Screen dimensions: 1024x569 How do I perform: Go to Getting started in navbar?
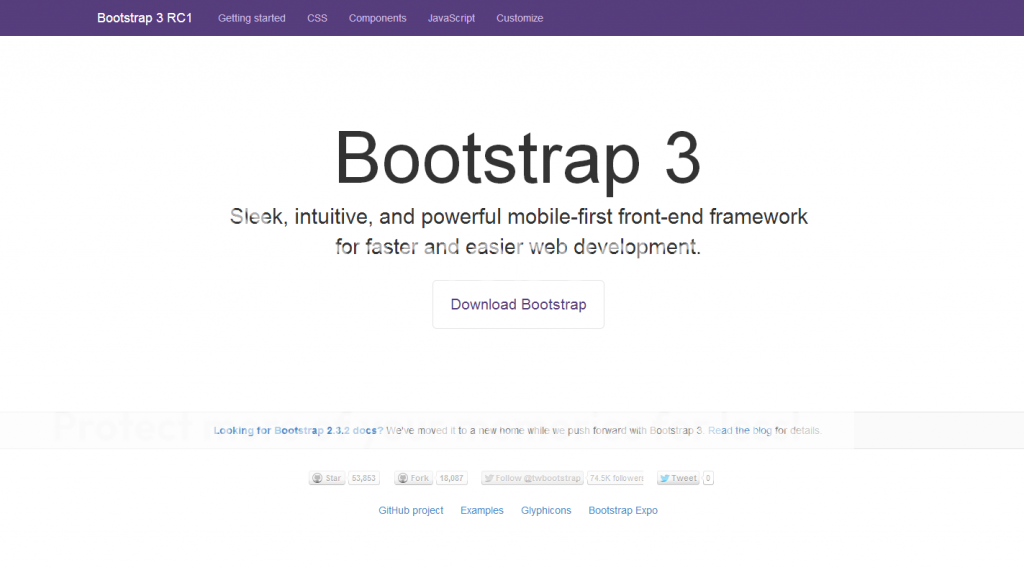click(x=251, y=18)
